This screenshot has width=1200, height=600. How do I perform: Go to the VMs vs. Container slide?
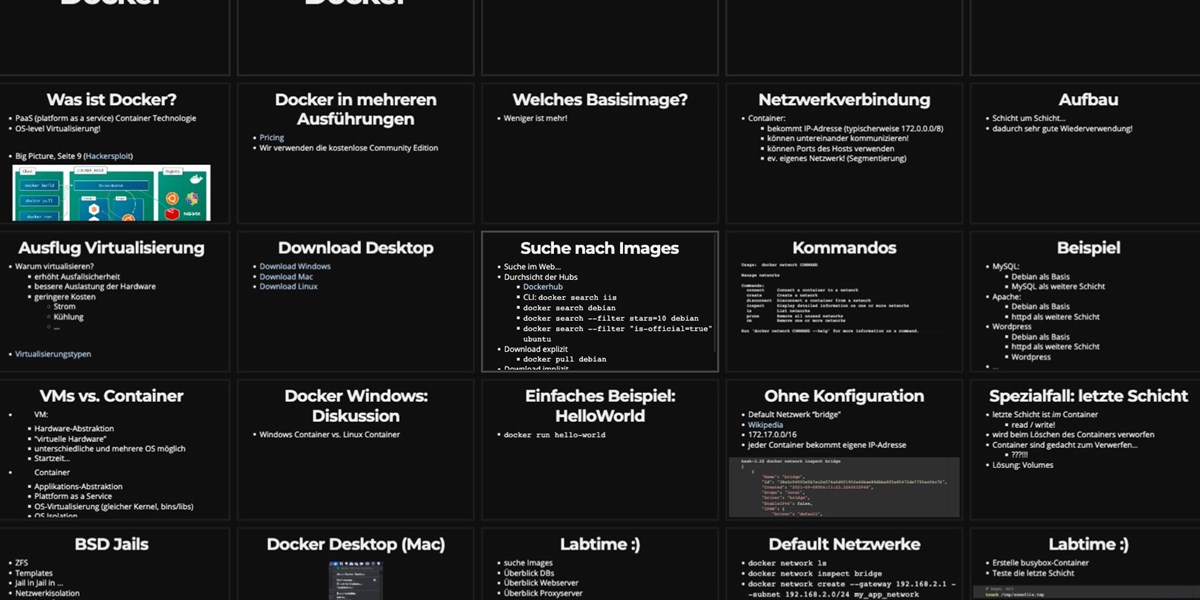point(112,396)
